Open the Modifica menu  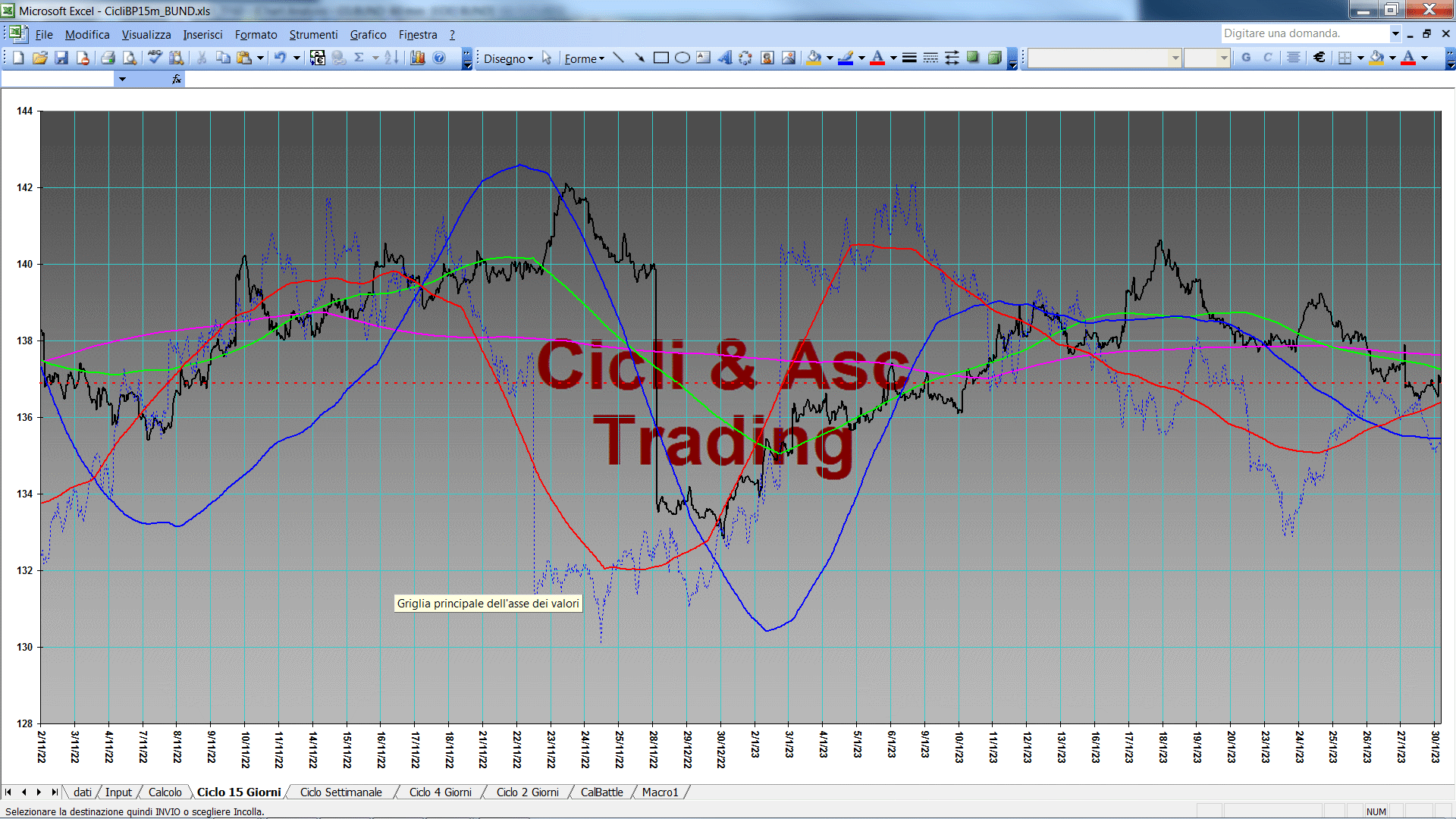(x=87, y=35)
